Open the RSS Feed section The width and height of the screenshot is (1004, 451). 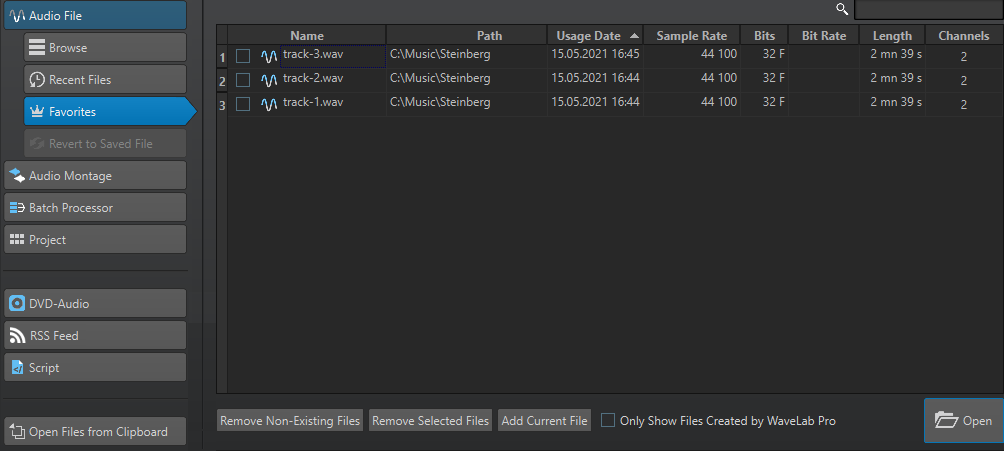(x=95, y=336)
